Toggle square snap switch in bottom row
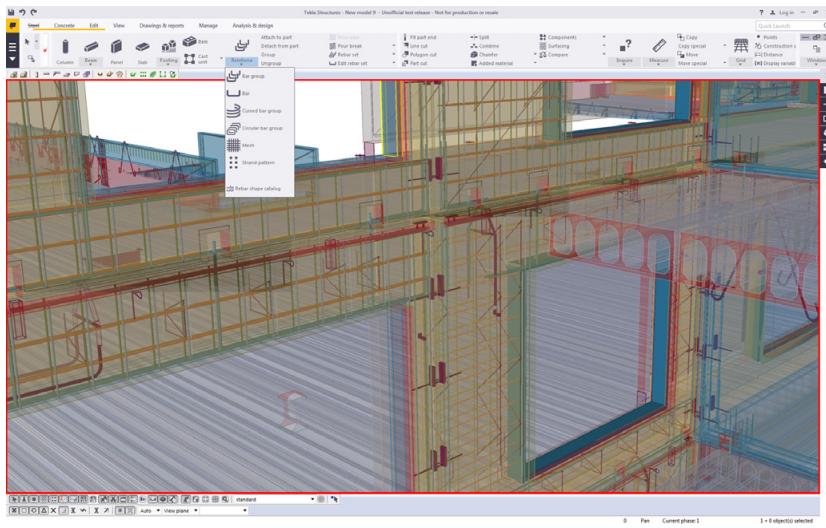Image resolution: width=826 pixels, height=528 pixels. pos(24,510)
